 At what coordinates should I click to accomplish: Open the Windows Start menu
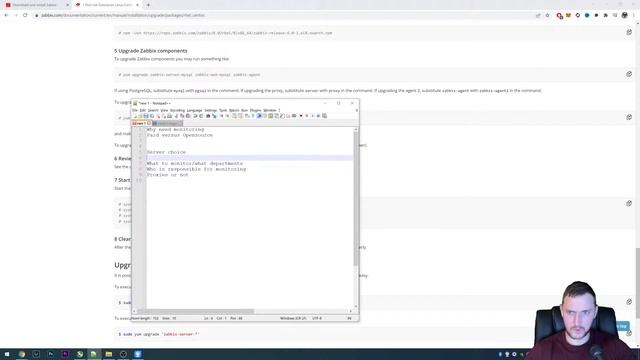click(x=7, y=354)
